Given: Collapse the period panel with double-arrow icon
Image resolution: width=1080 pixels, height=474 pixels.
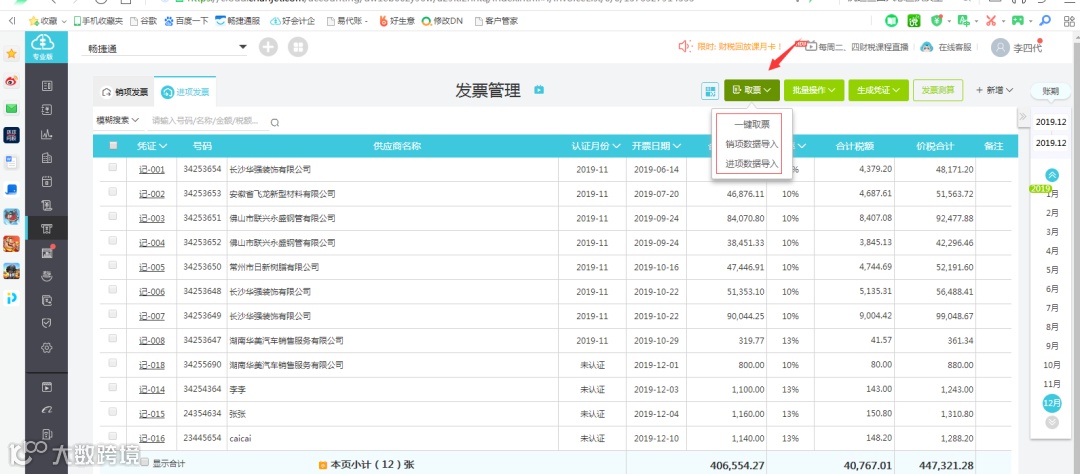Looking at the screenshot, I should pyautogui.click(x=1023, y=116).
